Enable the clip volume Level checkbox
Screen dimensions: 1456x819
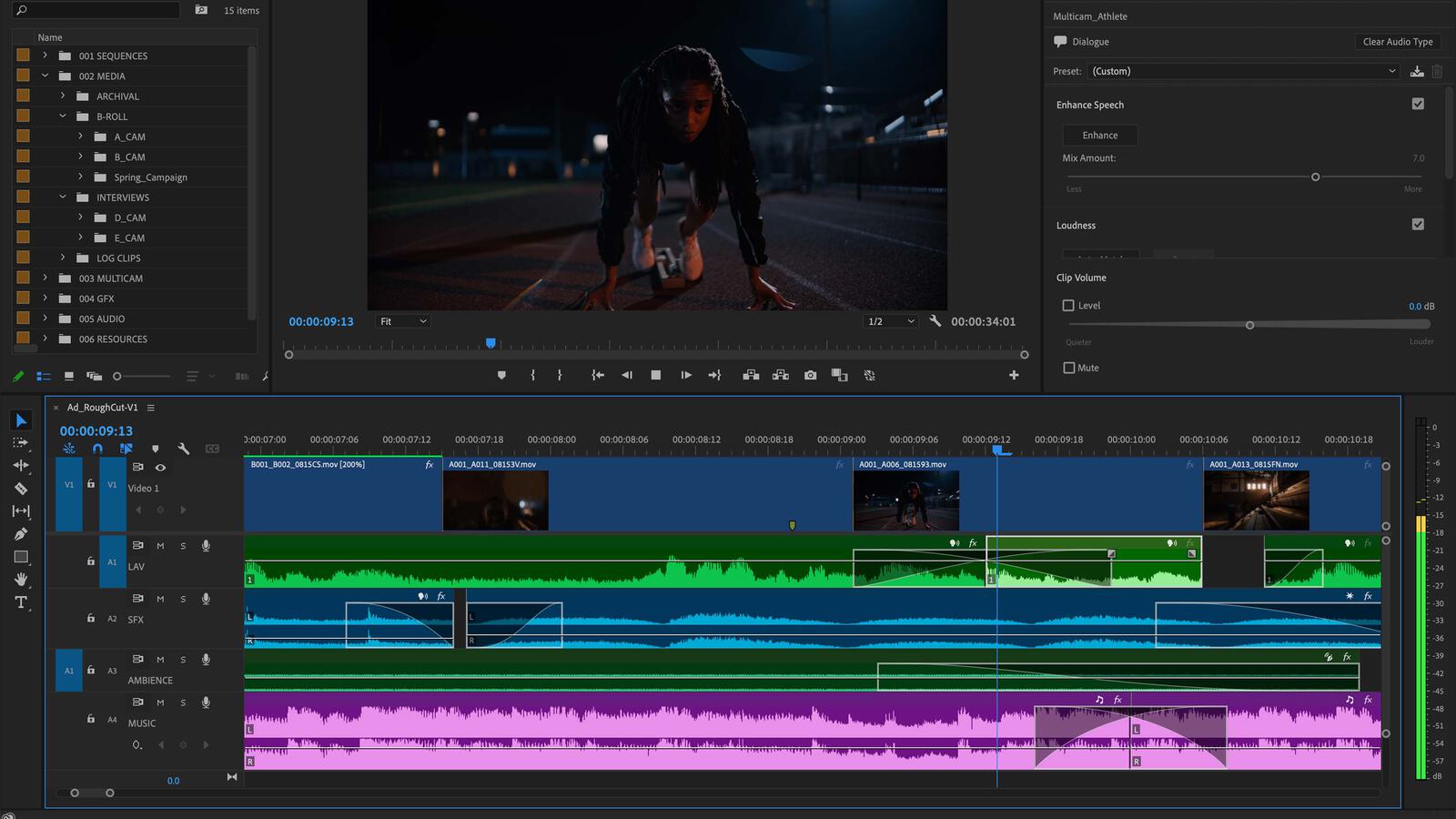1068,306
